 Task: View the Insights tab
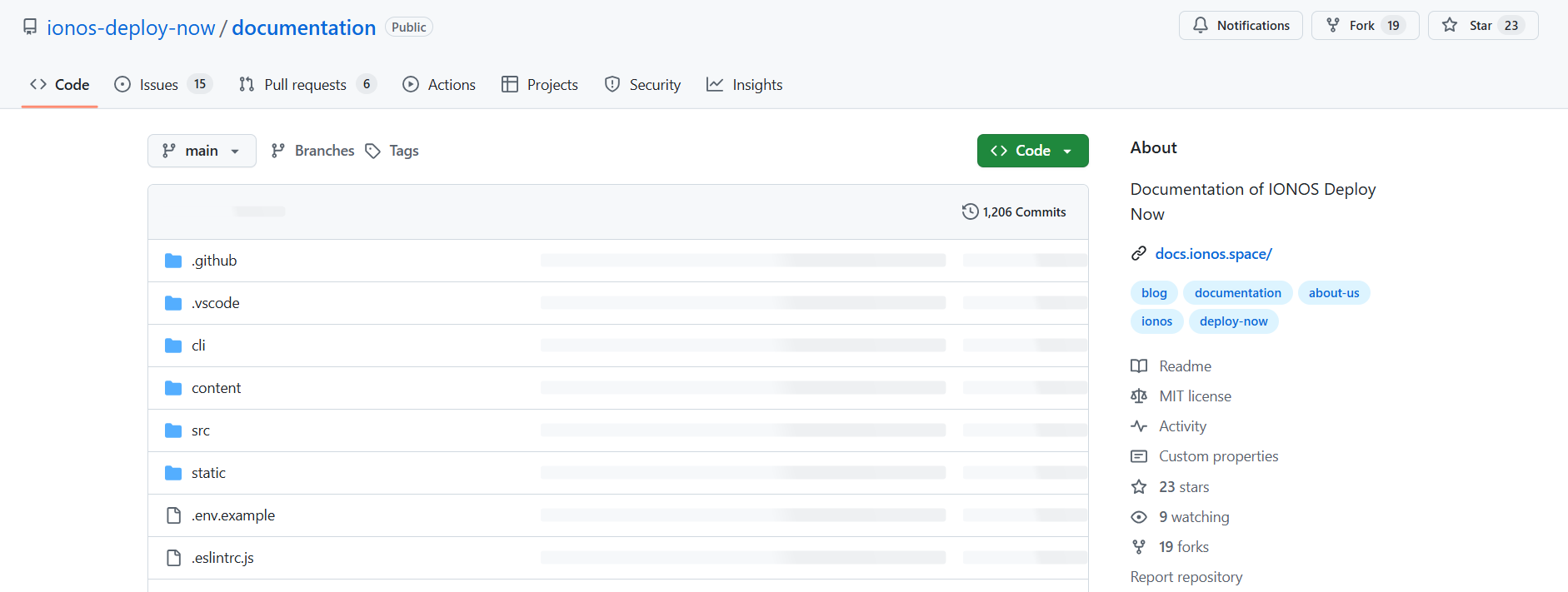(745, 85)
